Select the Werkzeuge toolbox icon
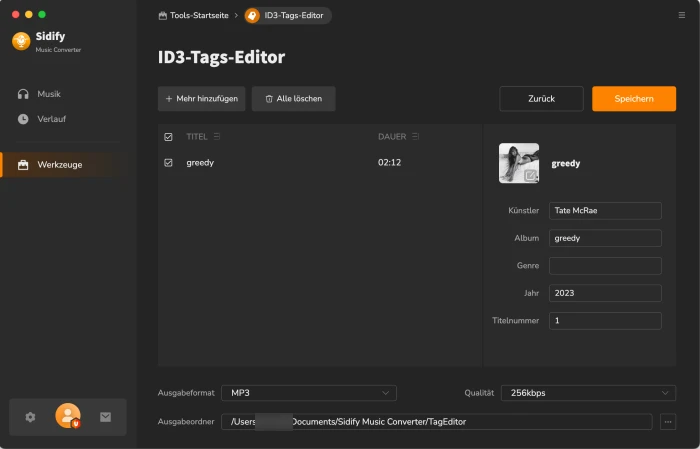This screenshot has width=700, height=449. (23, 165)
